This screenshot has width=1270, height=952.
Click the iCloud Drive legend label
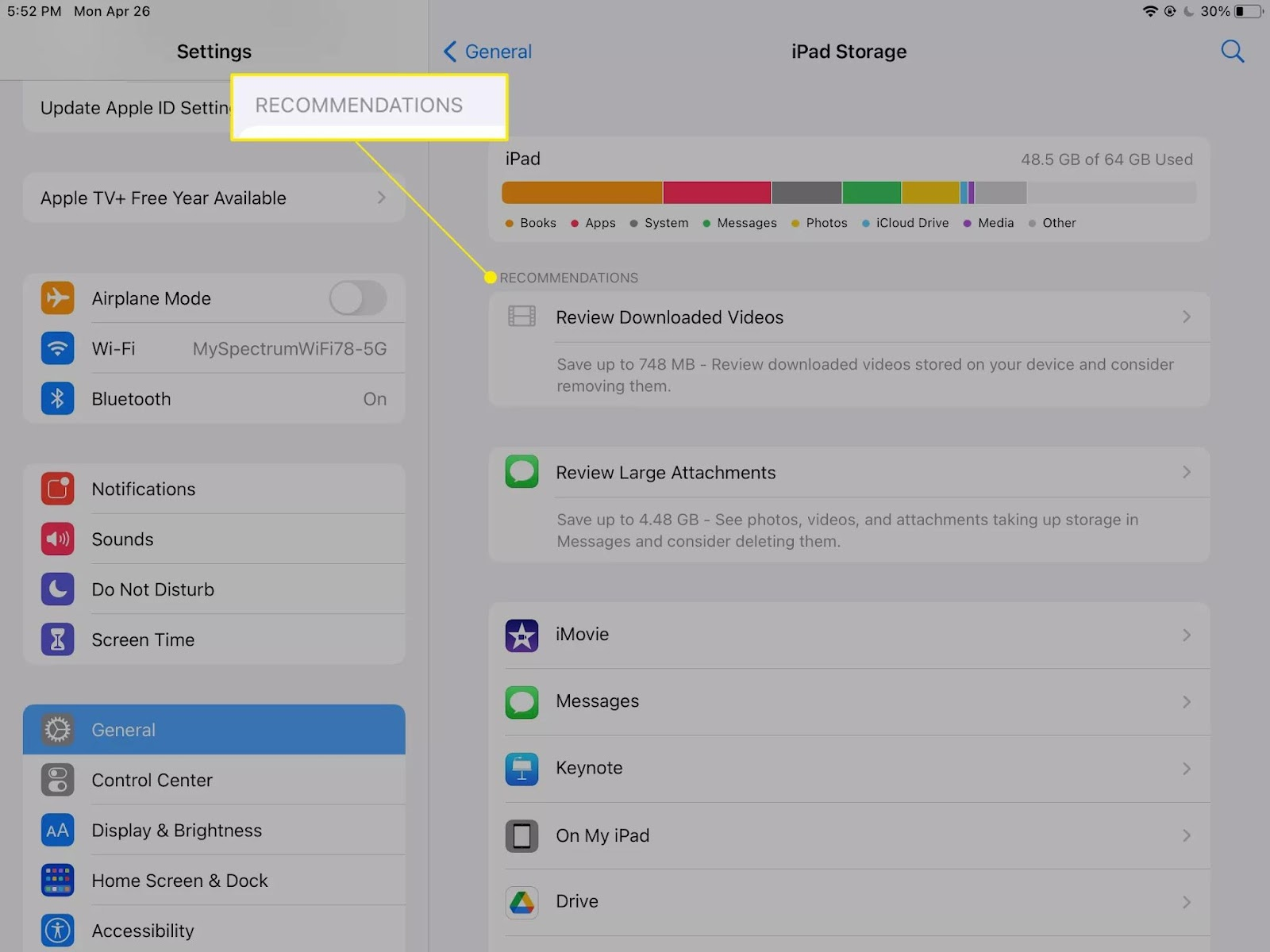point(912,223)
